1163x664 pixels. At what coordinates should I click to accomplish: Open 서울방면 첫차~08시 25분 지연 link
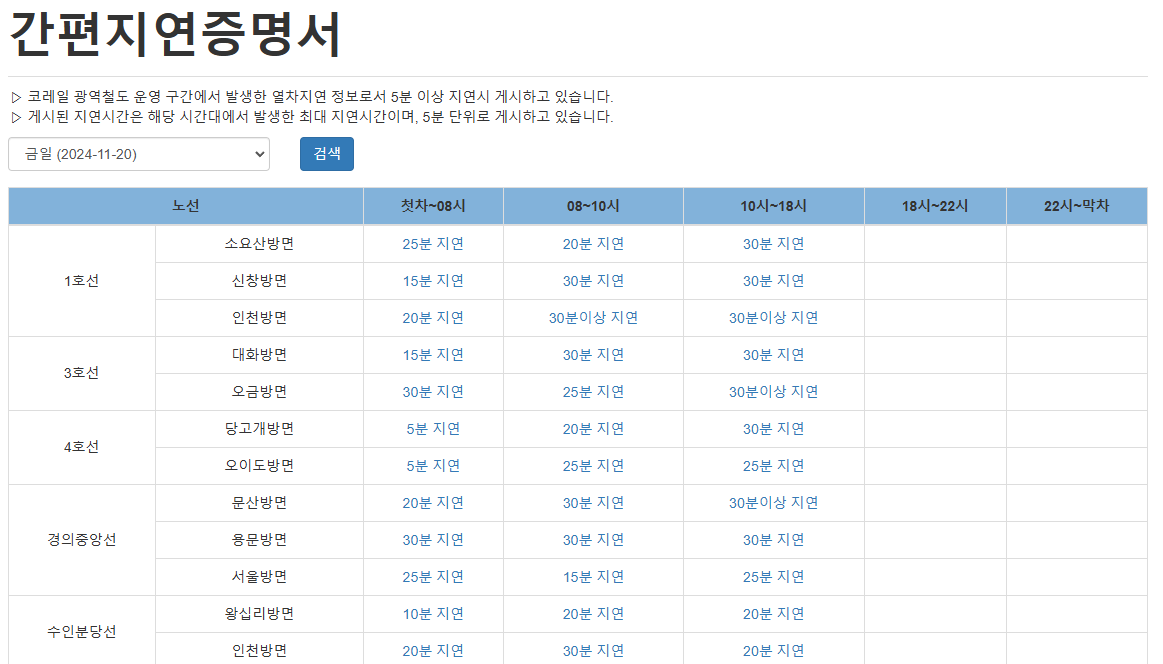[x=433, y=576]
